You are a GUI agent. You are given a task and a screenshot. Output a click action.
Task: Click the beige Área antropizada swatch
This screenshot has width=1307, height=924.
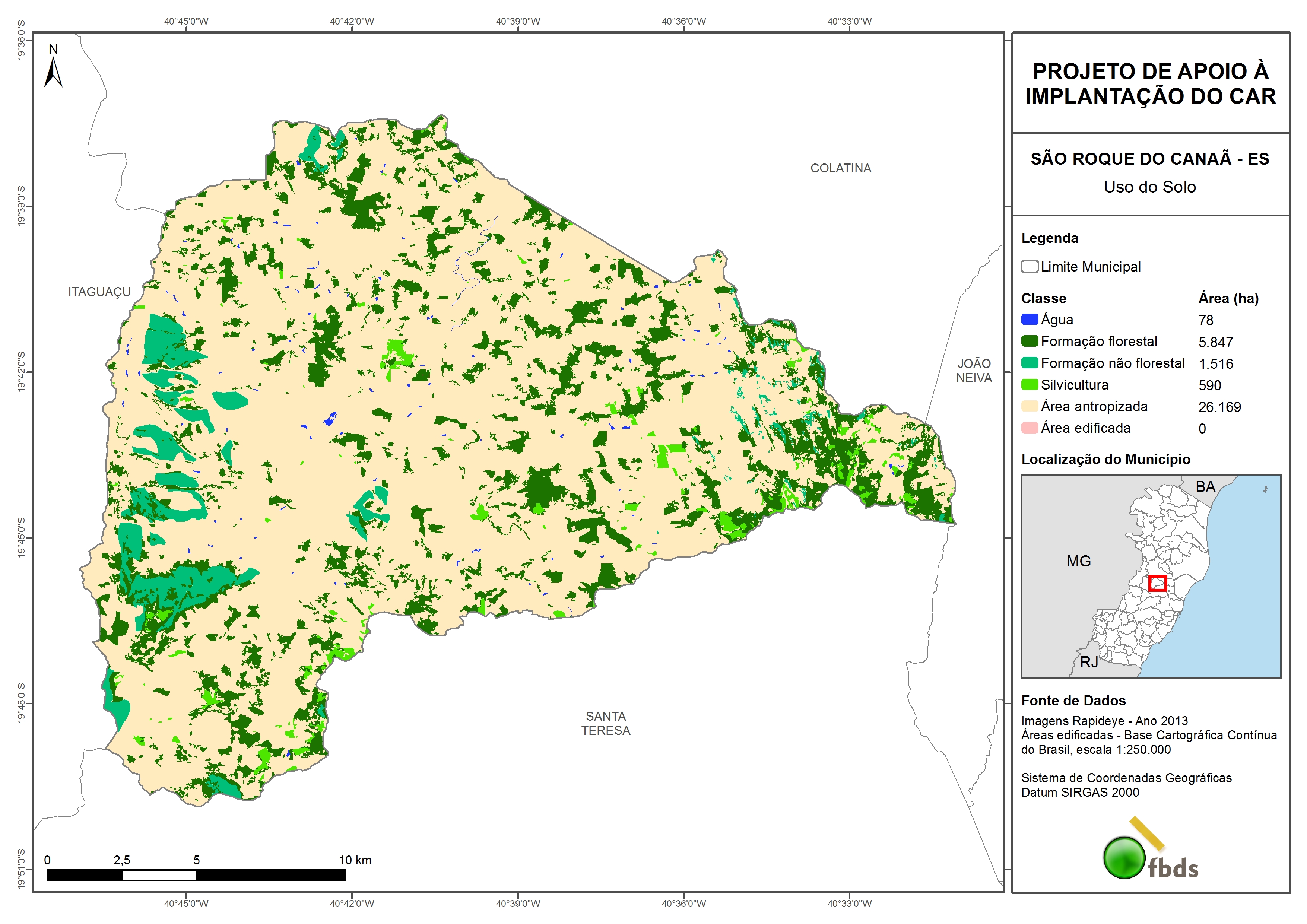tap(1029, 406)
